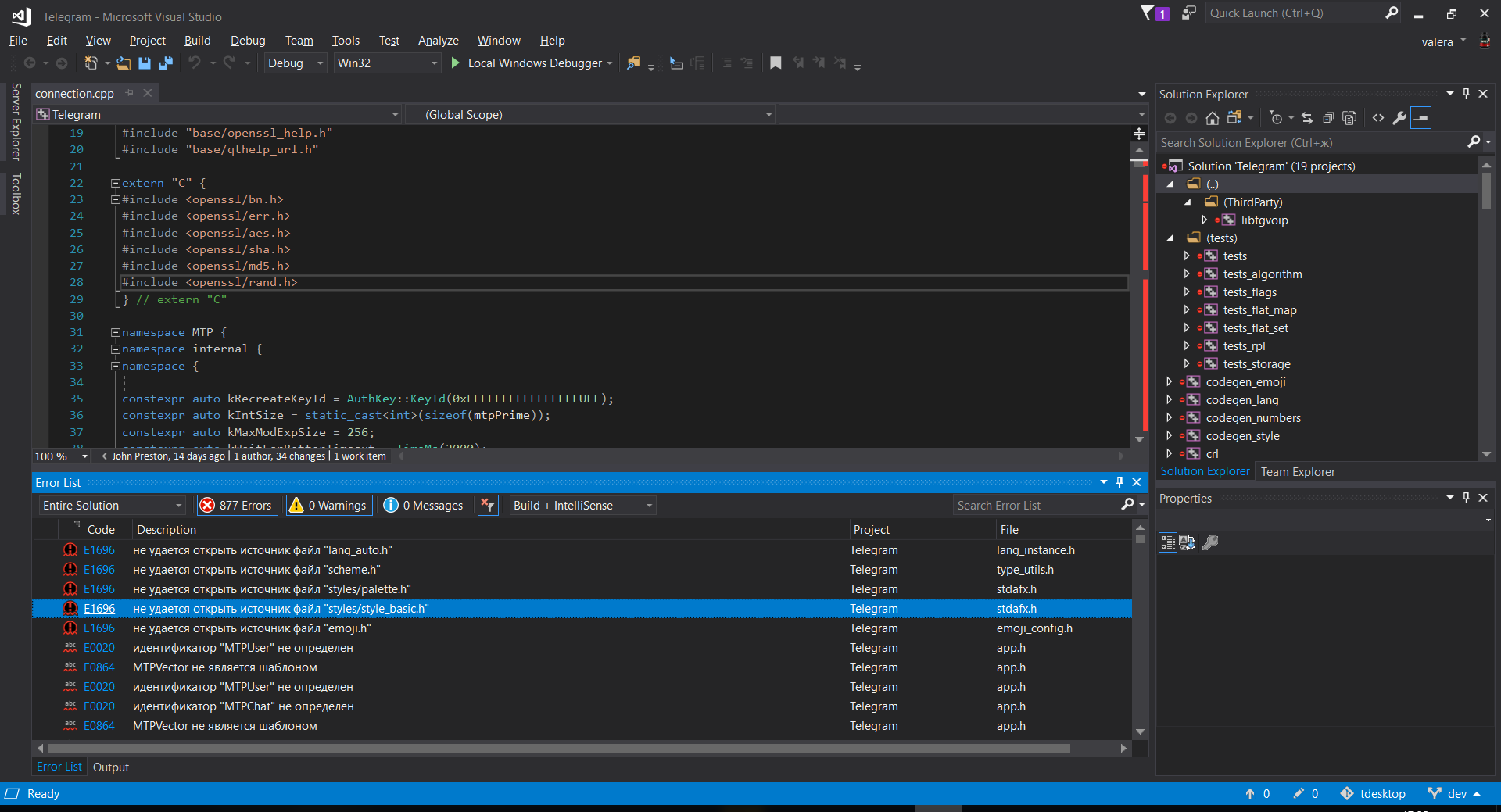The image size is (1501, 812).
Task: Collapse the (tests) folder in Solution Explorer
Action: coord(1170,238)
